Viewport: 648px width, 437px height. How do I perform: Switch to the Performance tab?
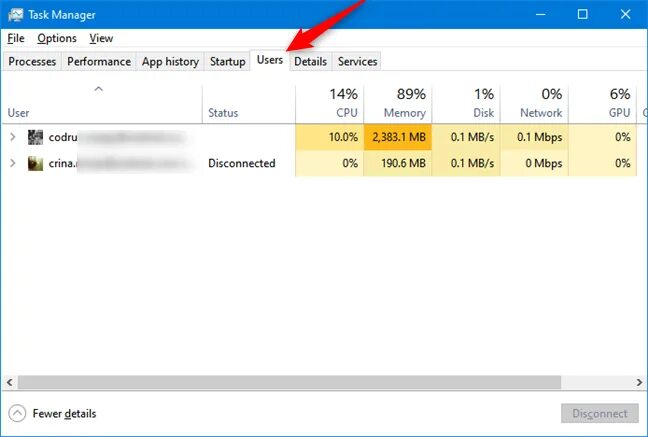pos(99,61)
